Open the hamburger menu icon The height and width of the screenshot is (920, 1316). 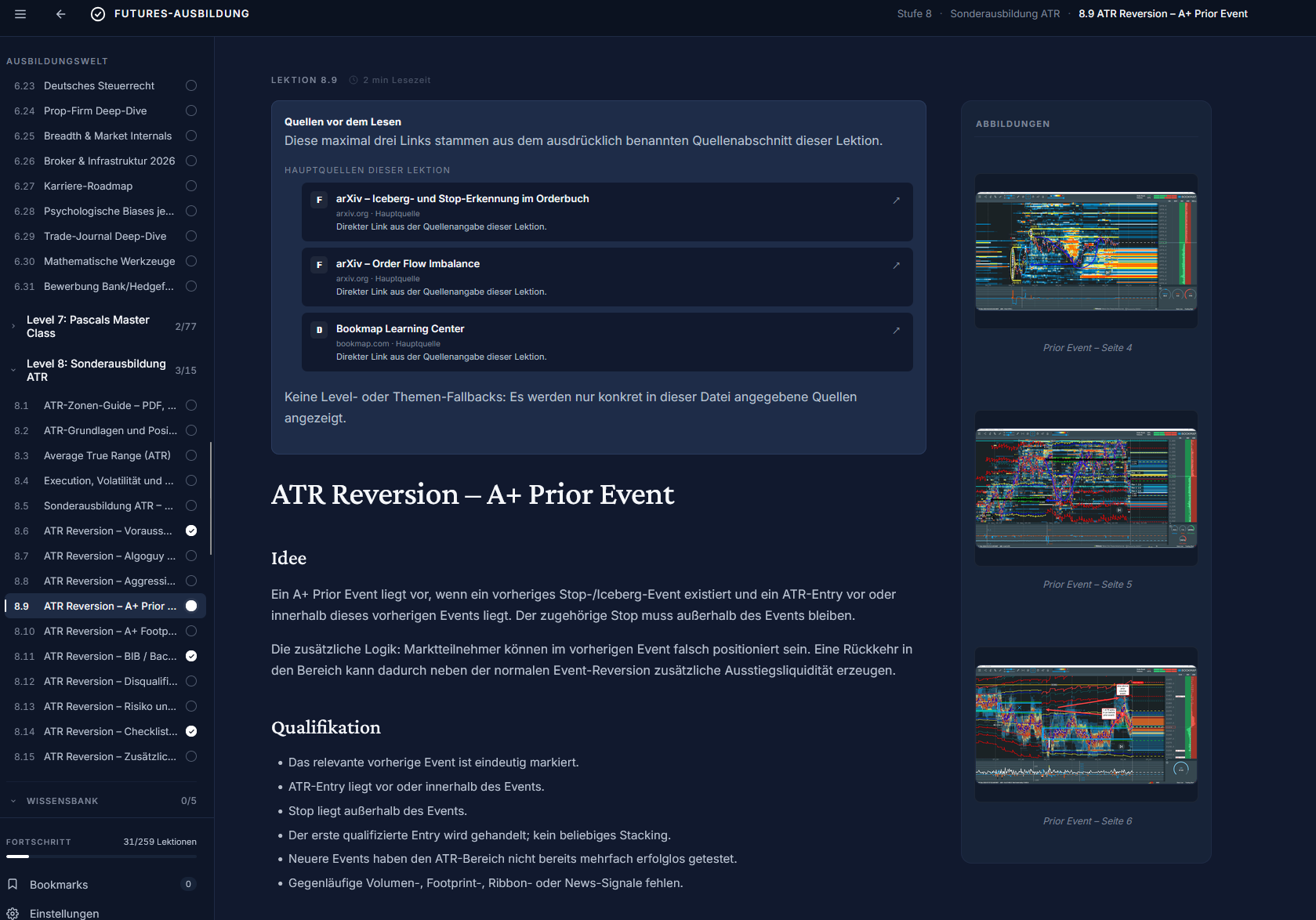tap(20, 14)
